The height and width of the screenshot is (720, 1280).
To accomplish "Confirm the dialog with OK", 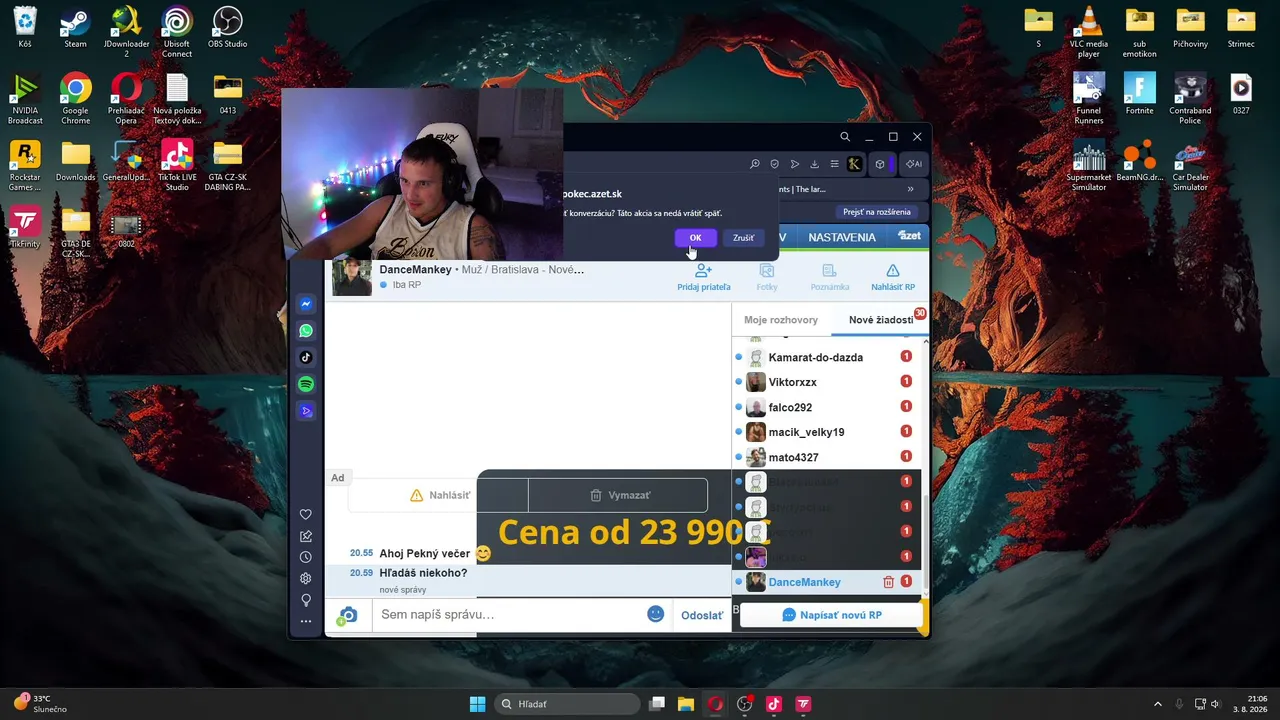I will pyautogui.click(x=695, y=238).
